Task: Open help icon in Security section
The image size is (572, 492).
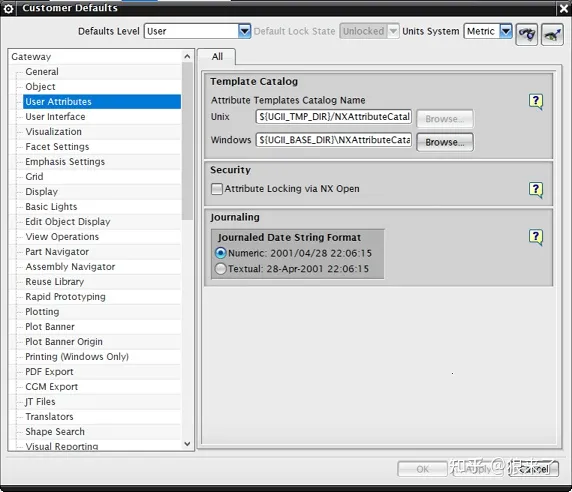Action: pos(536,190)
